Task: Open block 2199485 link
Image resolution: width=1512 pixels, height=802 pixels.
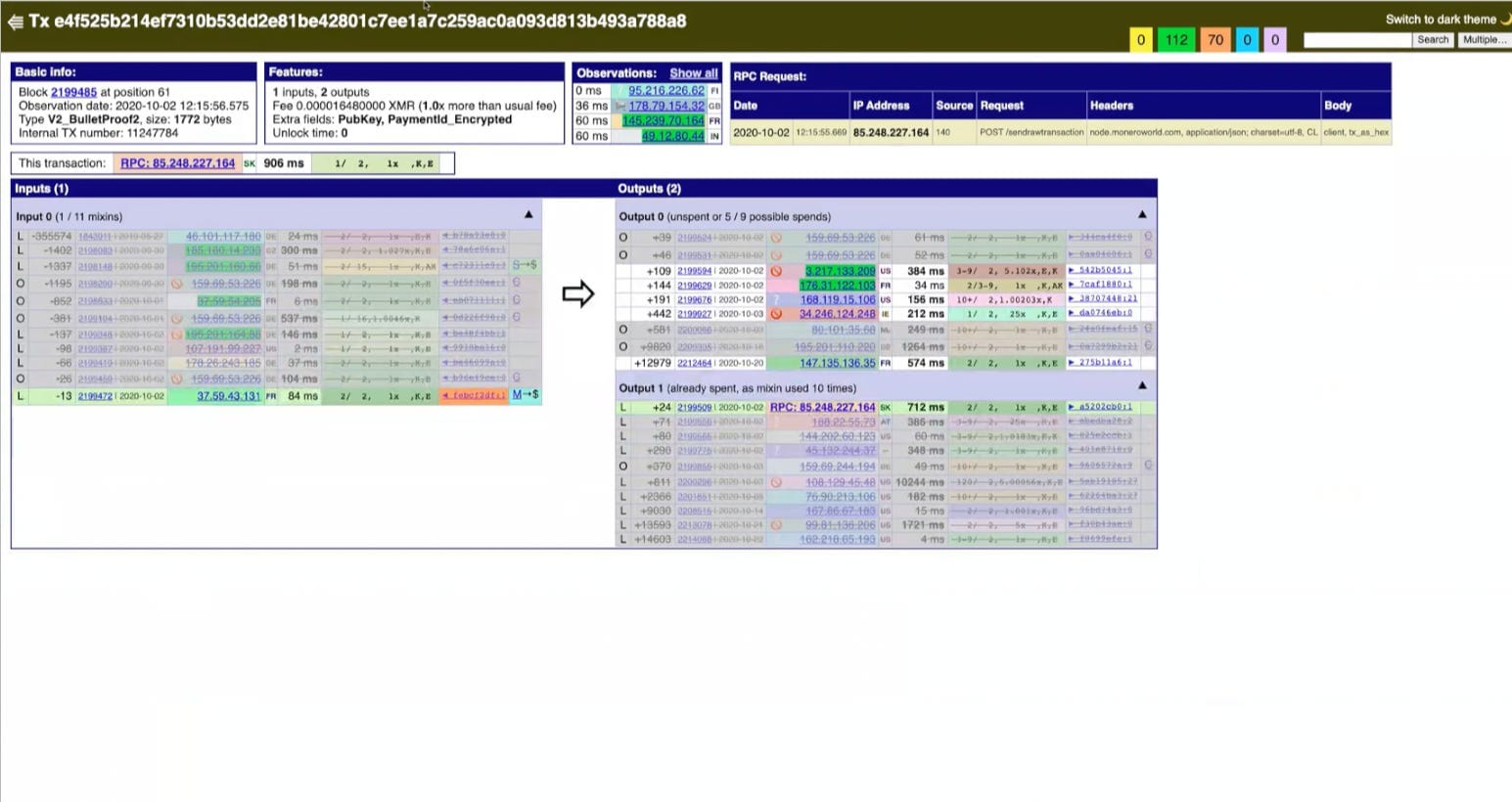Action: pos(73,92)
